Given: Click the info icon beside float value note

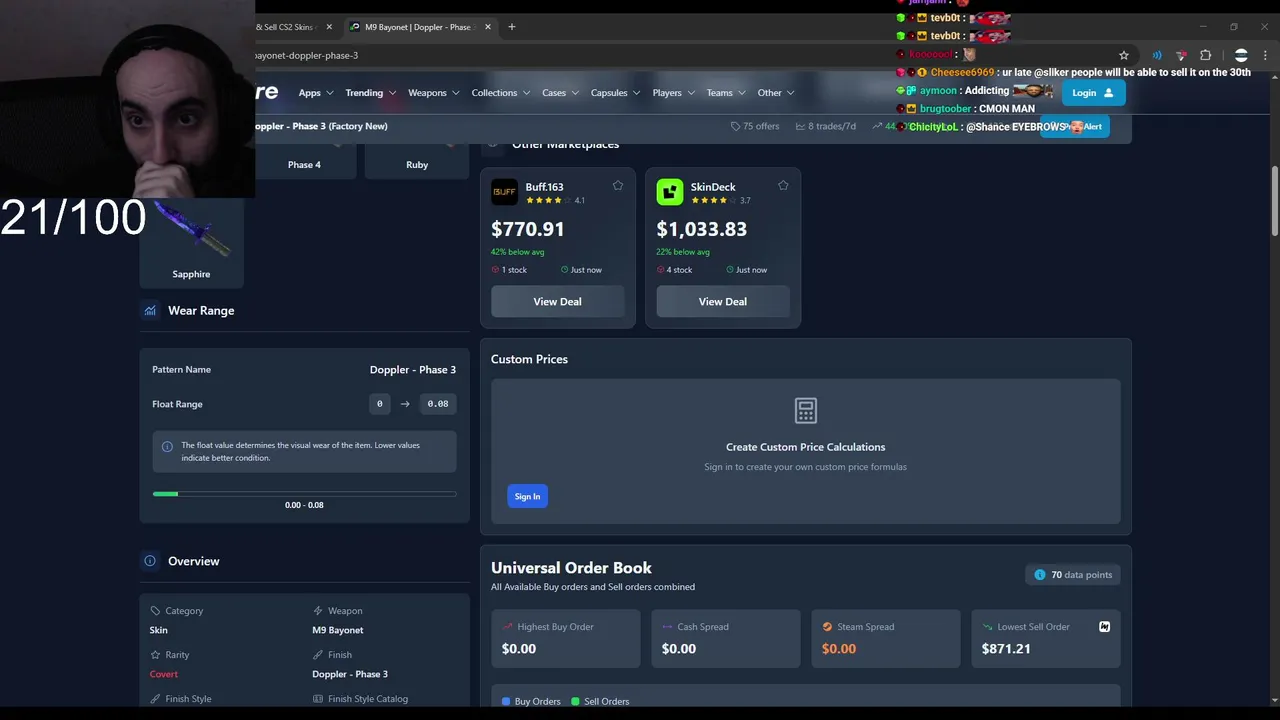Looking at the screenshot, I should pos(167,446).
